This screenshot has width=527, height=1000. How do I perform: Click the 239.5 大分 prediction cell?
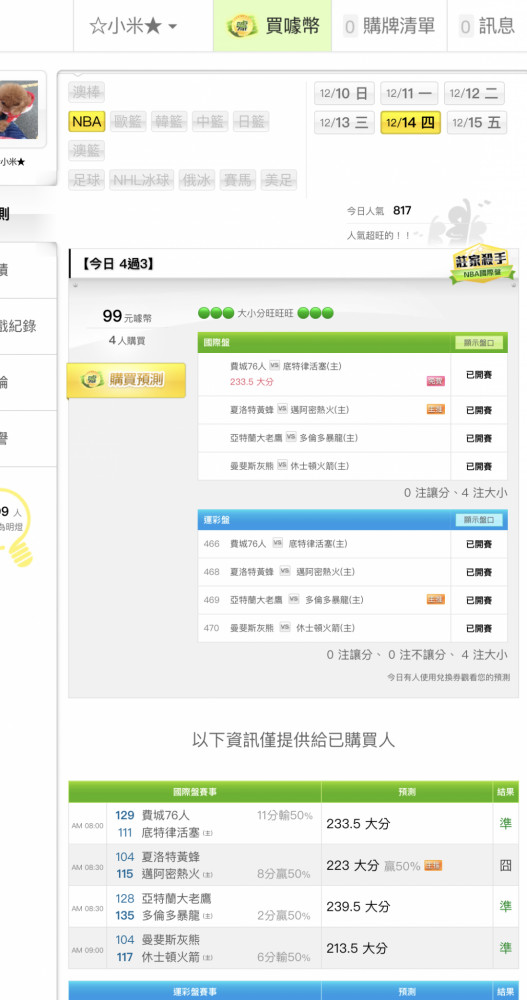(407, 906)
